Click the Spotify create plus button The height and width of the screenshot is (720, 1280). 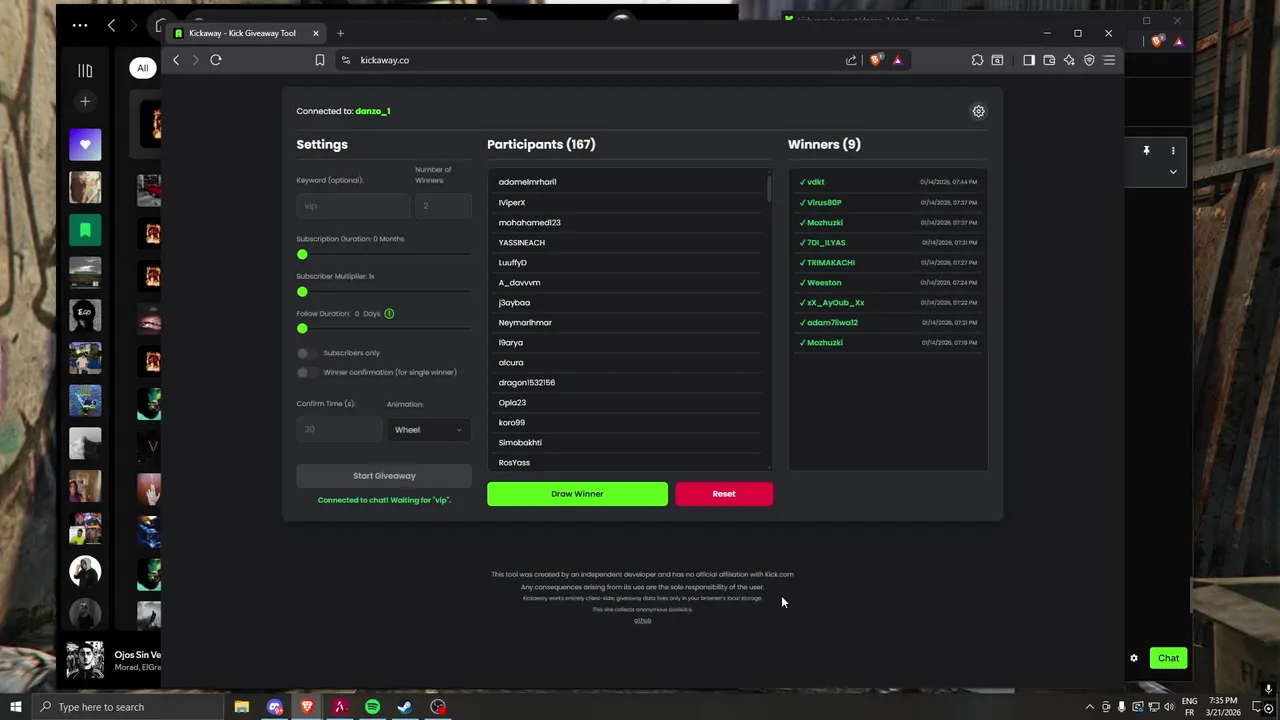pyautogui.click(x=85, y=101)
